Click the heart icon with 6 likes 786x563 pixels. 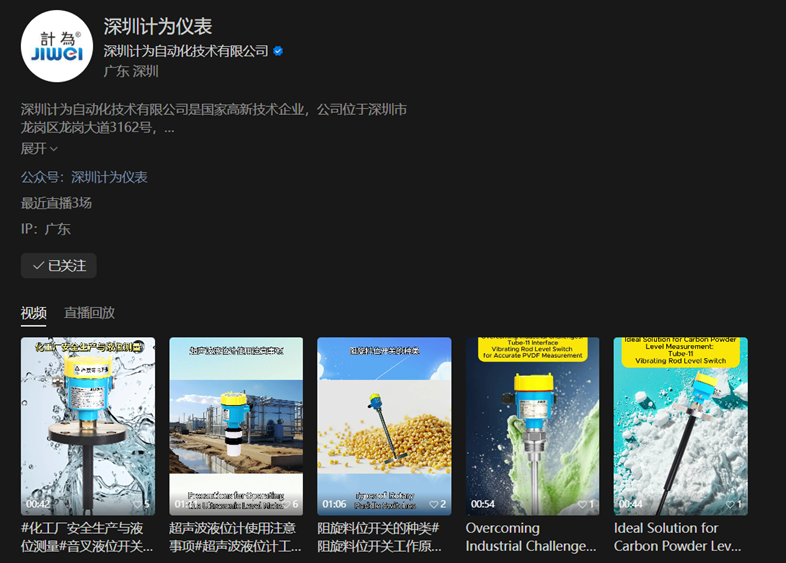286,504
